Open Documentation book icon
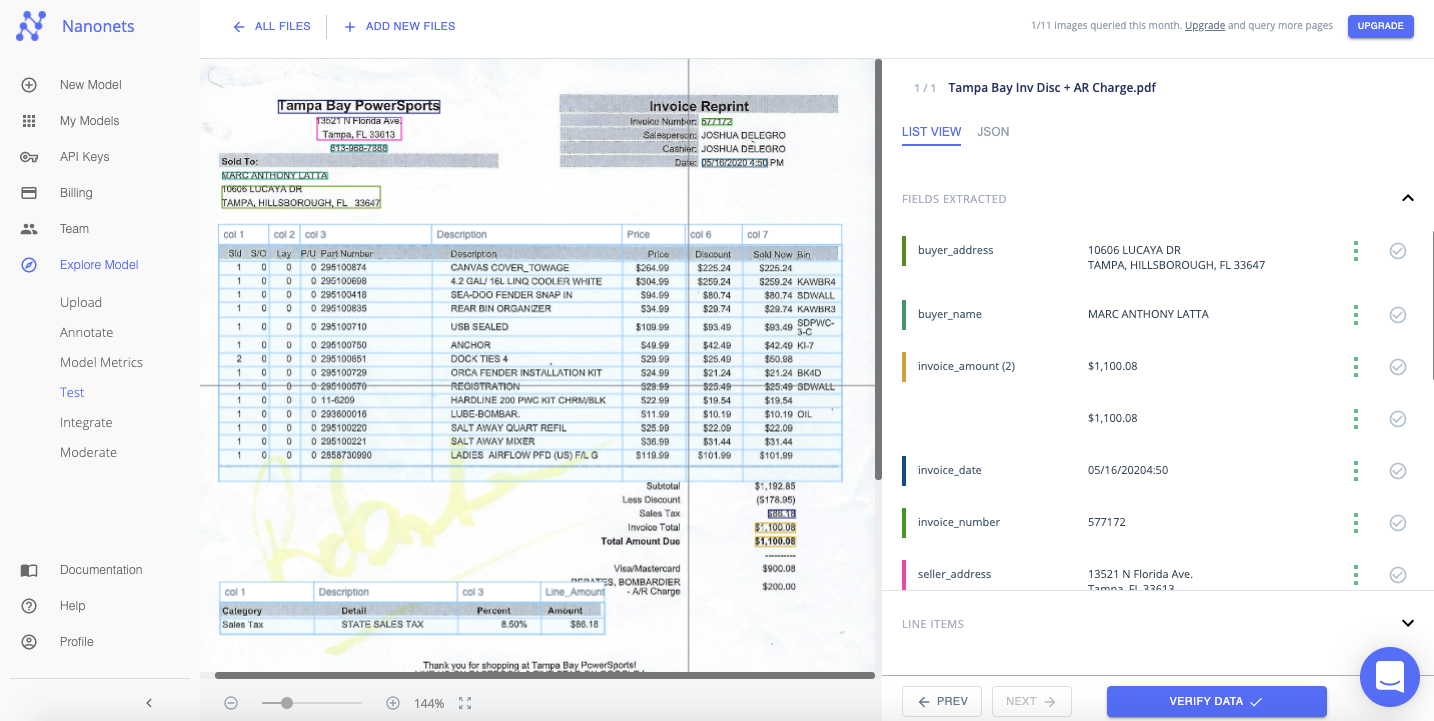1434x721 pixels. pyautogui.click(x=29, y=570)
